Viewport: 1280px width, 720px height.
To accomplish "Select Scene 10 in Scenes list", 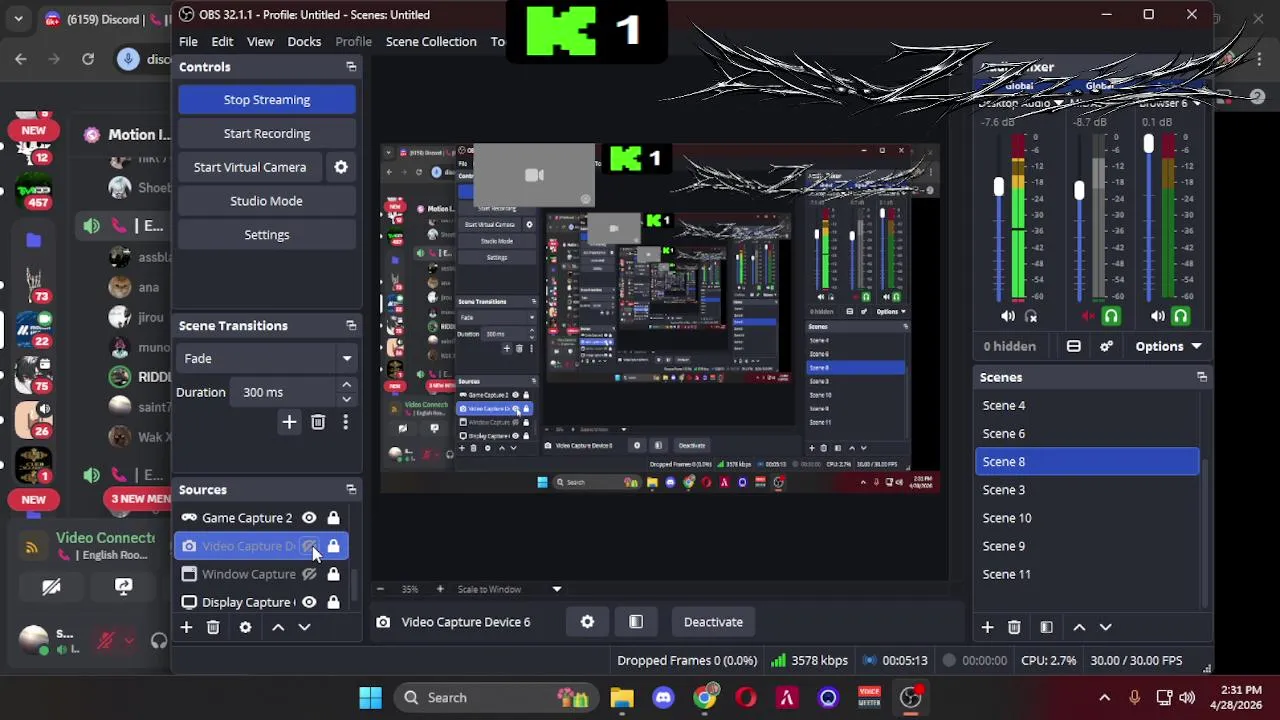I will (1087, 518).
